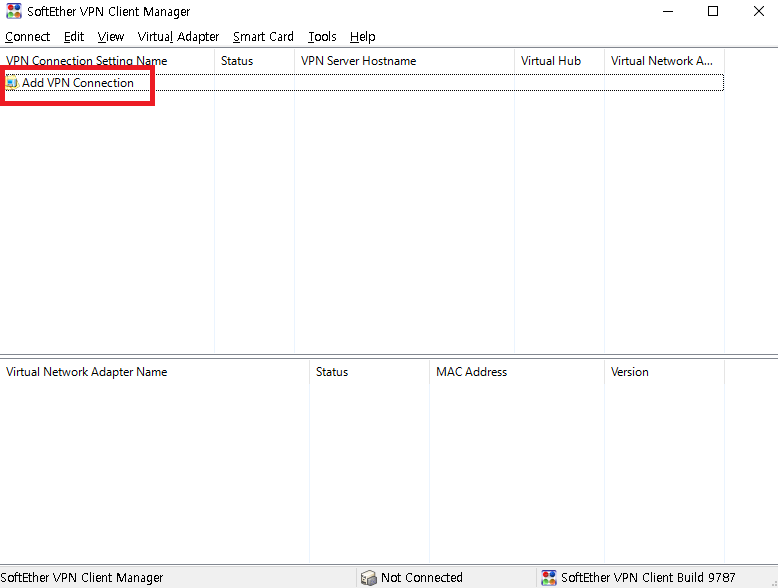This screenshot has height=588, width=778.
Task: Sort by MAC Address column
Action: pyautogui.click(x=517, y=372)
